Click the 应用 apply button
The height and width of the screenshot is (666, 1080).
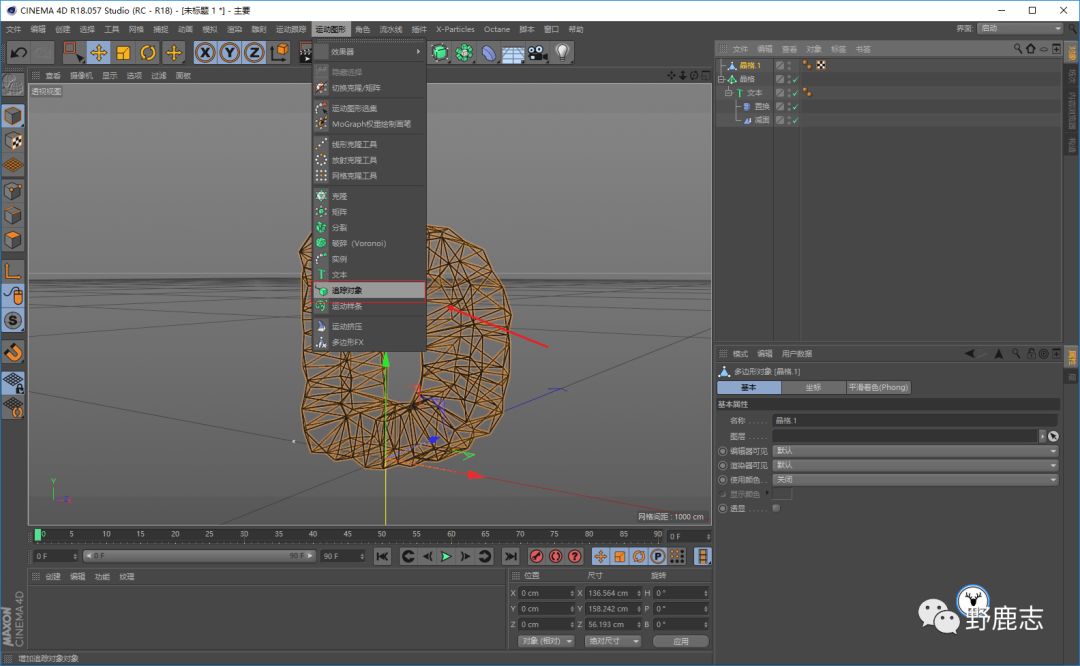coord(681,641)
